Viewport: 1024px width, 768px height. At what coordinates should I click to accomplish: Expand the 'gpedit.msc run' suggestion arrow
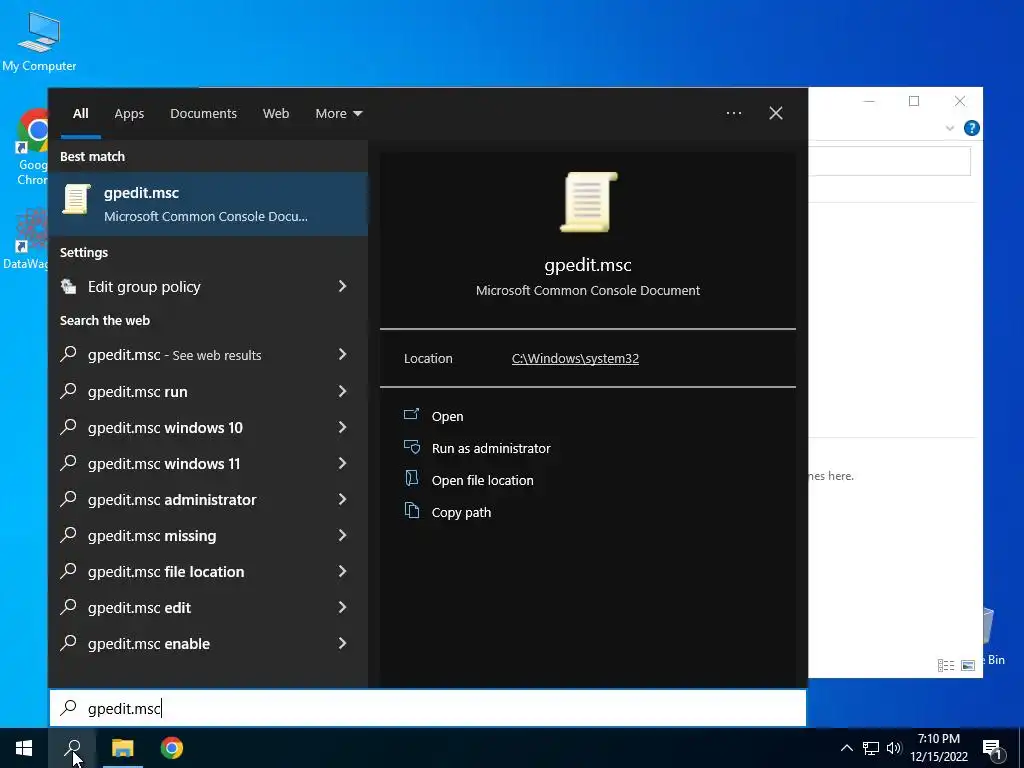pyautogui.click(x=343, y=391)
